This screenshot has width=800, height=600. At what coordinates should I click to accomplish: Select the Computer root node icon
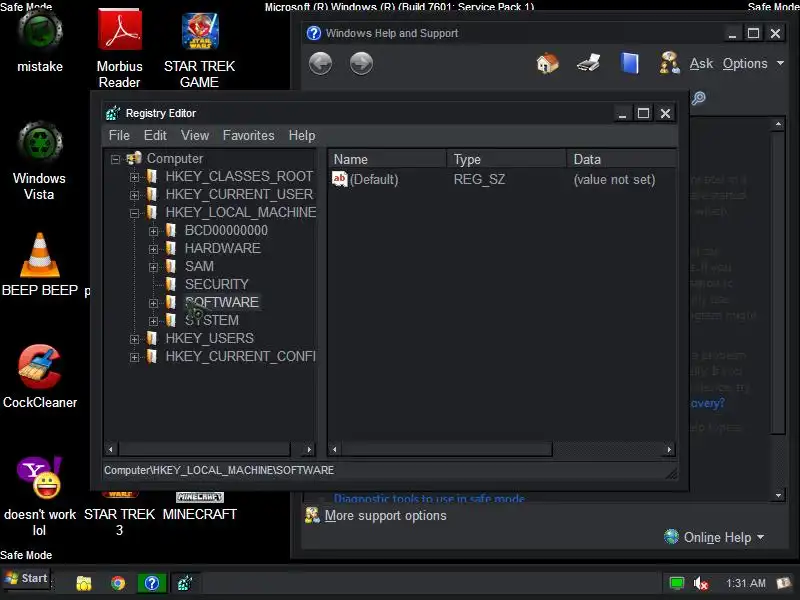pos(134,159)
